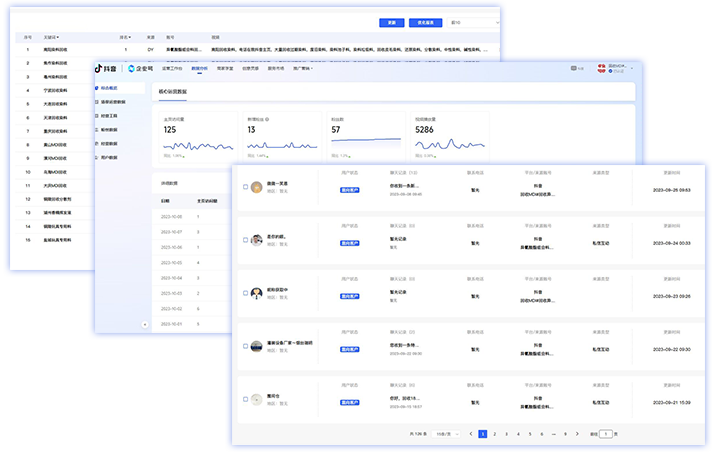Image resolution: width=715 pixels, height=460 pixels.
Task: Select the 核心运营数据 tab
Action: click(172, 91)
